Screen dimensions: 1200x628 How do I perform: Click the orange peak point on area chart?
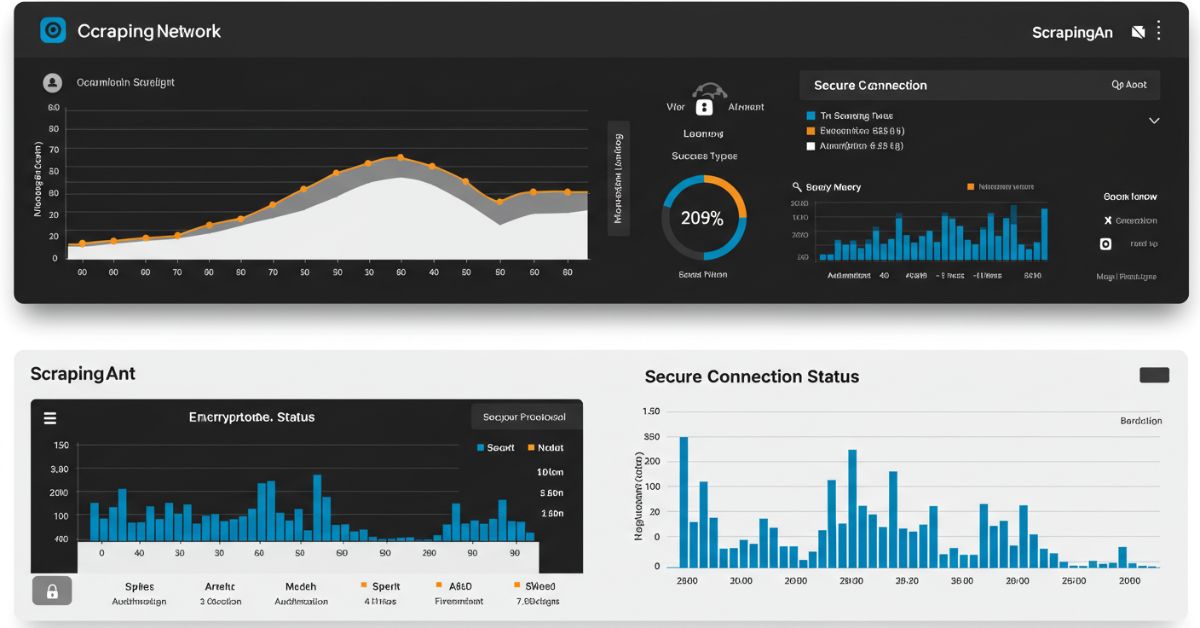click(400, 157)
